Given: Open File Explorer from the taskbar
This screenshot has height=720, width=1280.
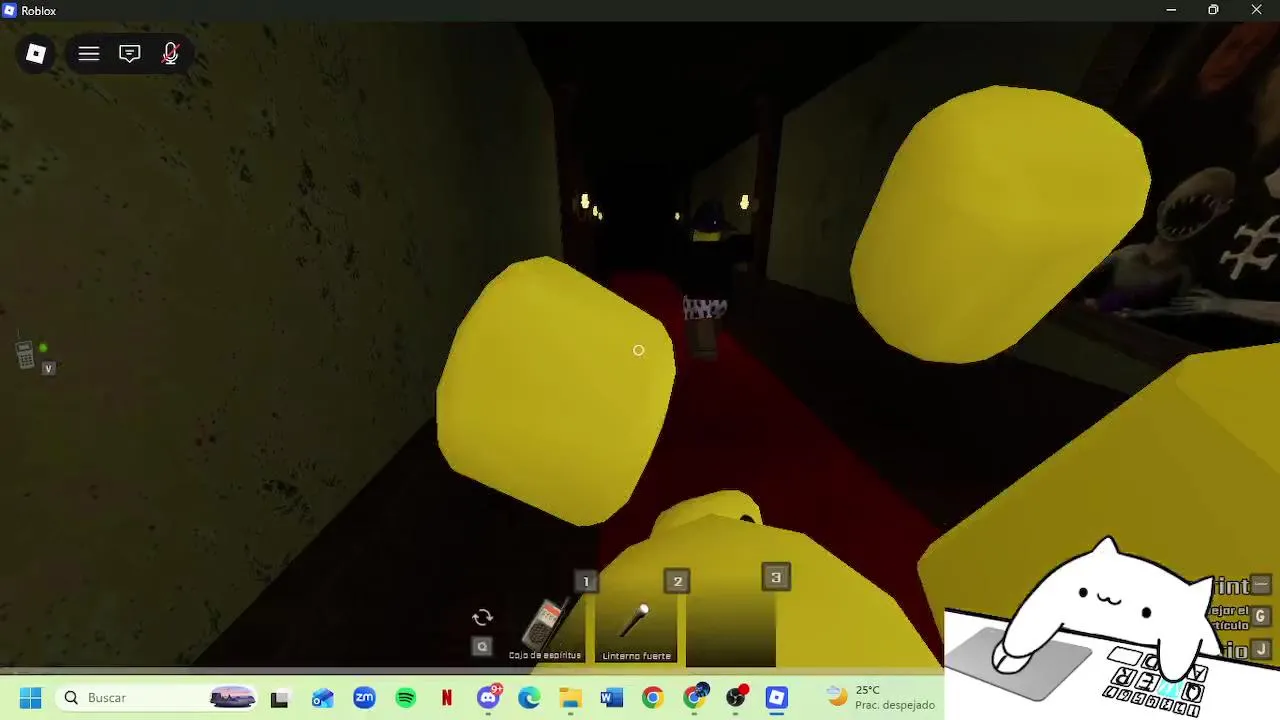Looking at the screenshot, I should pos(570,698).
